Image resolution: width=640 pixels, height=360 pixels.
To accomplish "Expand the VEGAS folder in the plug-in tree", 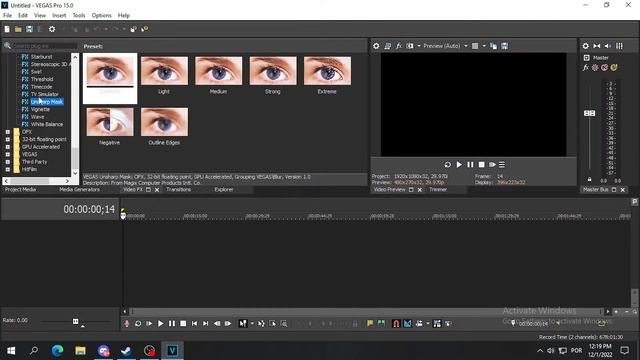I will [7, 154].
